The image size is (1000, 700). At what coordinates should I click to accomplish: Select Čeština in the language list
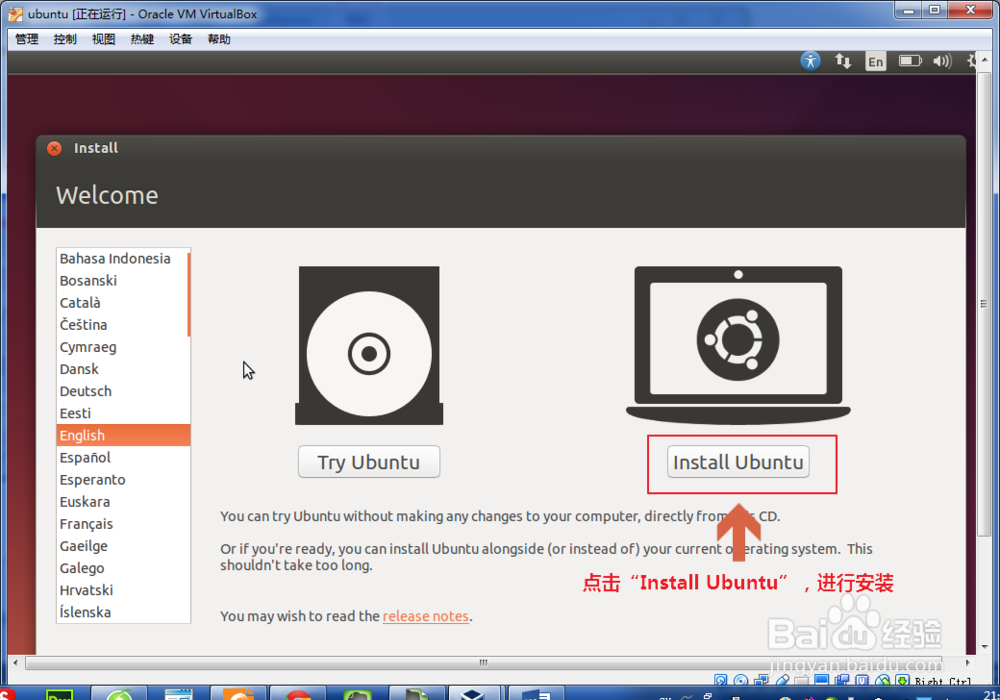[122, 324]
